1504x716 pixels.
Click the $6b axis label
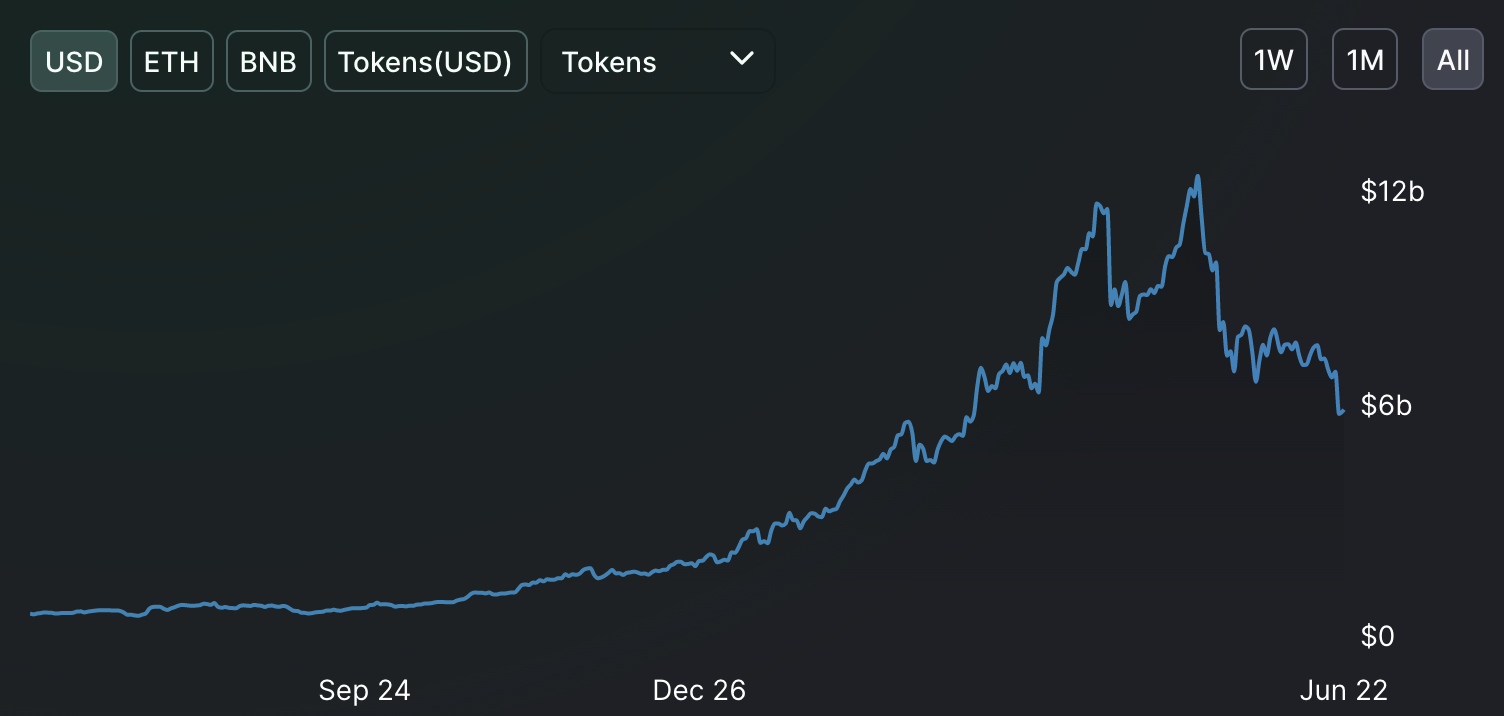click(x=1387, y=405)
